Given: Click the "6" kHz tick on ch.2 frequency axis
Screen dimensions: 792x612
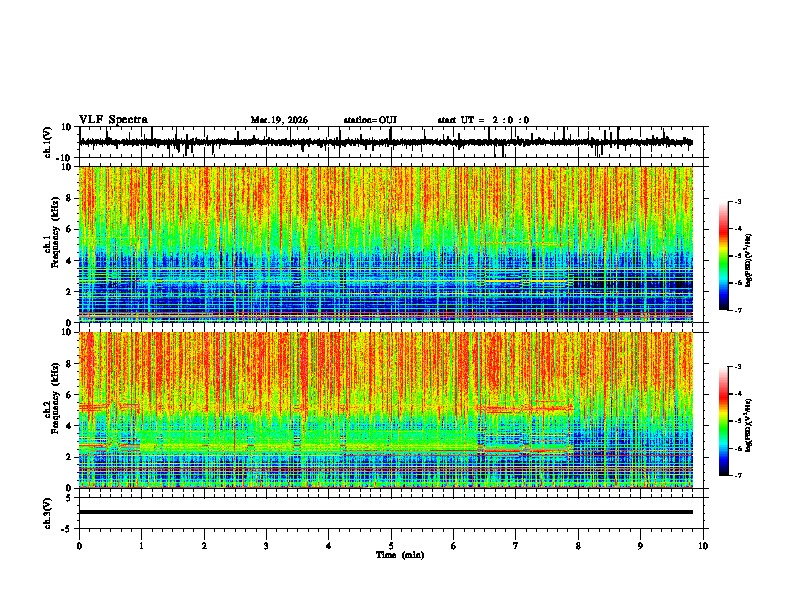Looking at the screenshot, I should coord(70,394).
